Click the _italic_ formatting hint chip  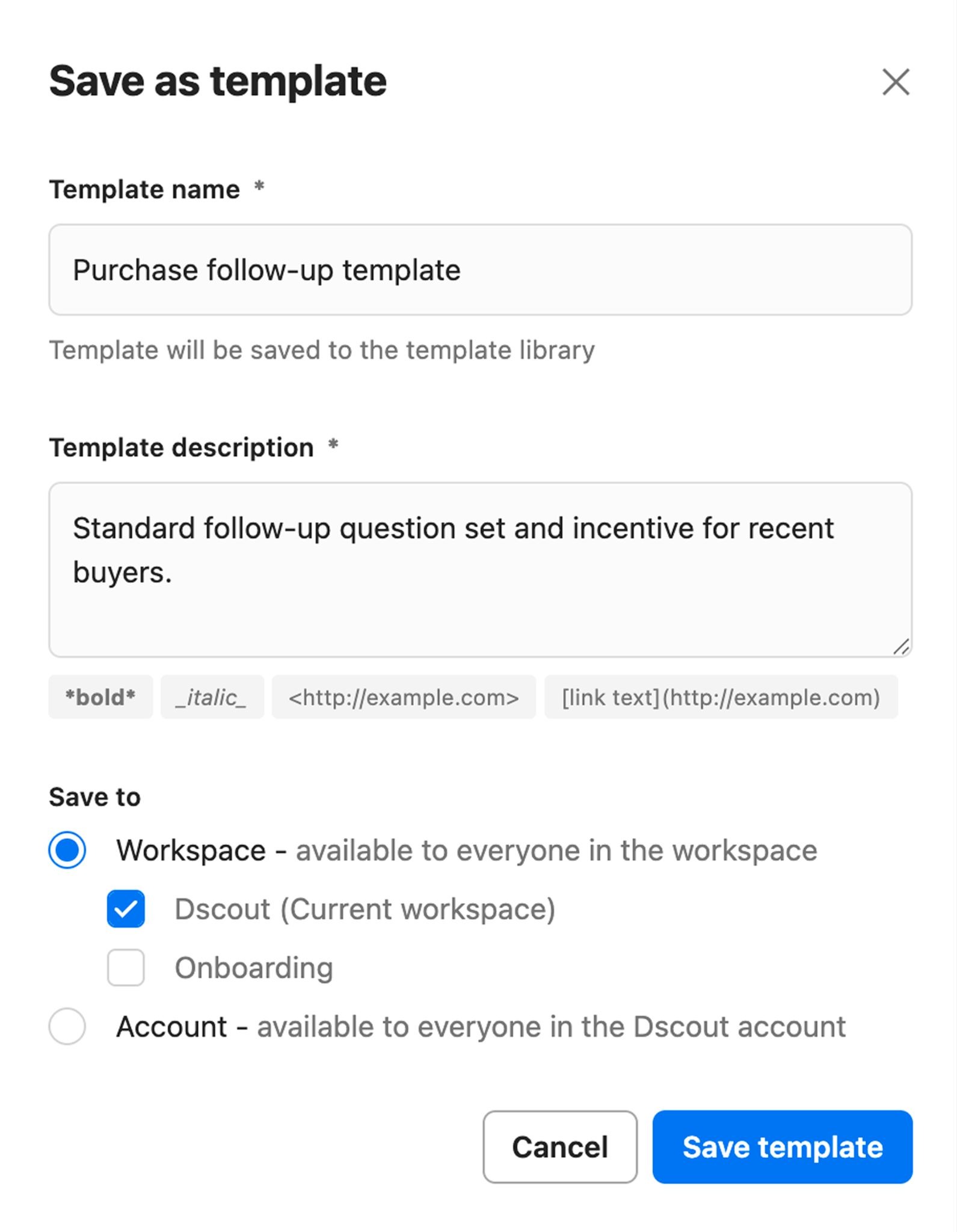(212, 697)
